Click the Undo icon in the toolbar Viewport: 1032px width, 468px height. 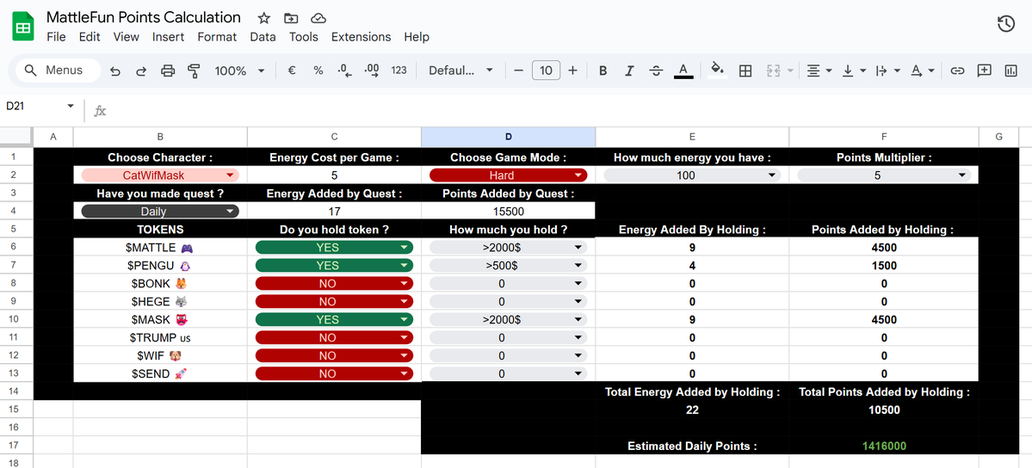115,71
